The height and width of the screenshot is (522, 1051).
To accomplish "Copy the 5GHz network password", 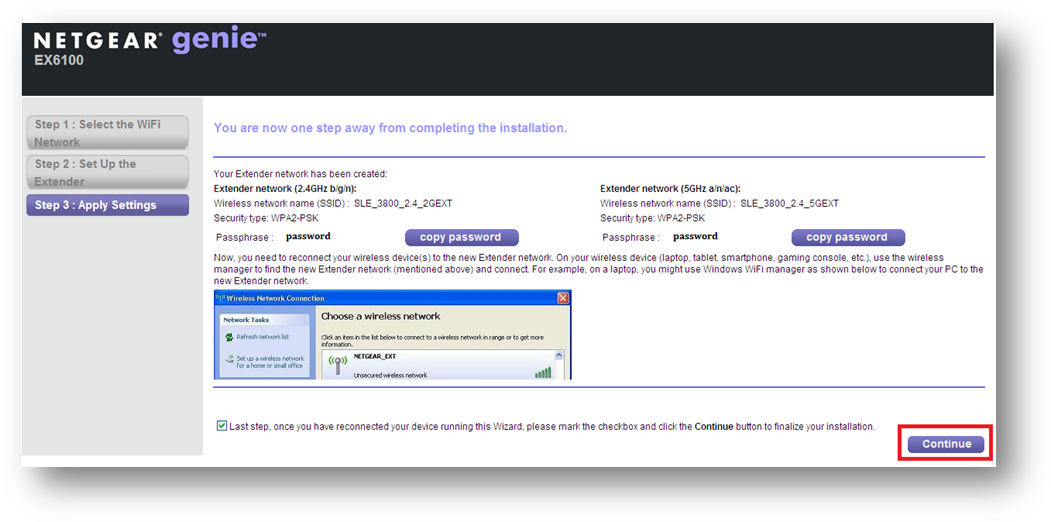I will (848, 237).
